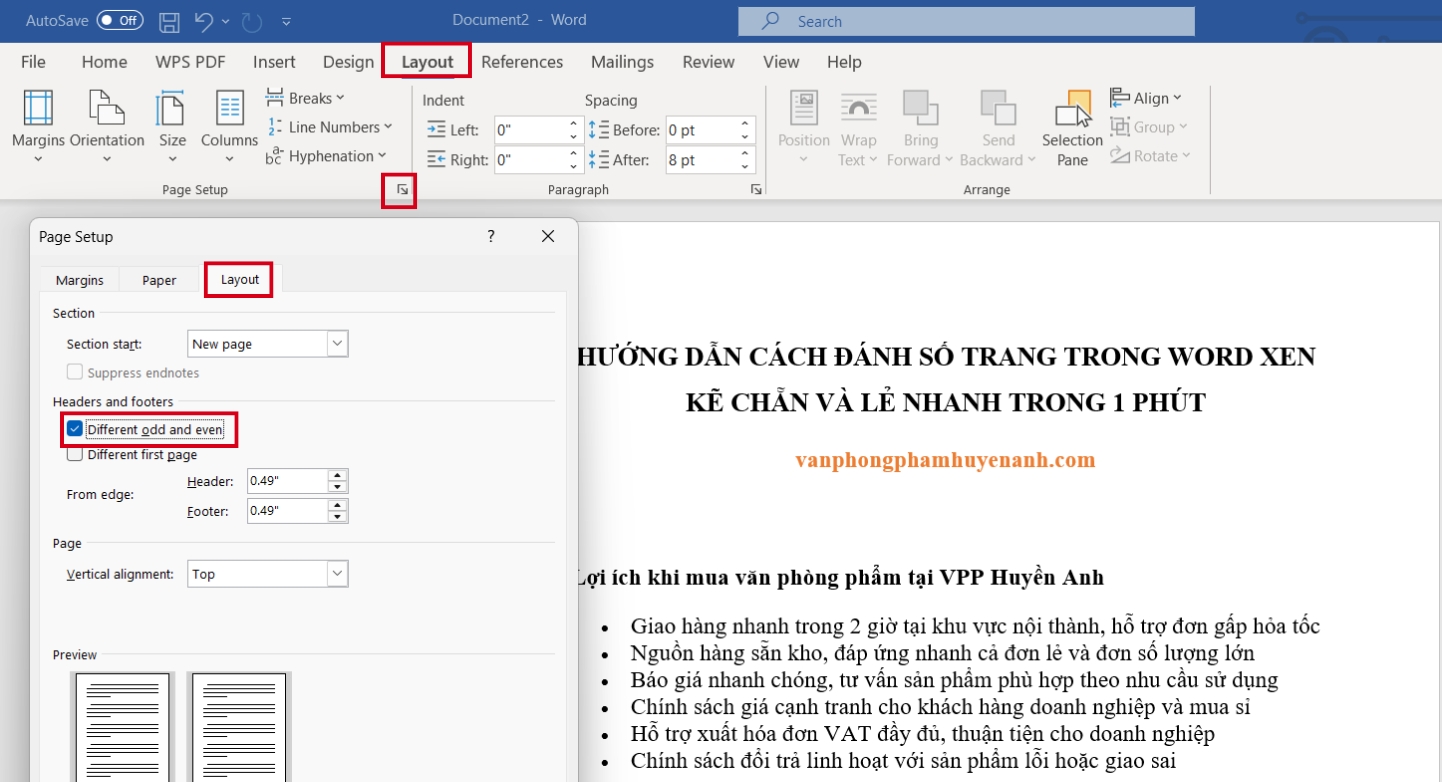This screenshot has height=782, width=1442.
Task: Switch to the Review tab
Action: [x=708, y=62]
